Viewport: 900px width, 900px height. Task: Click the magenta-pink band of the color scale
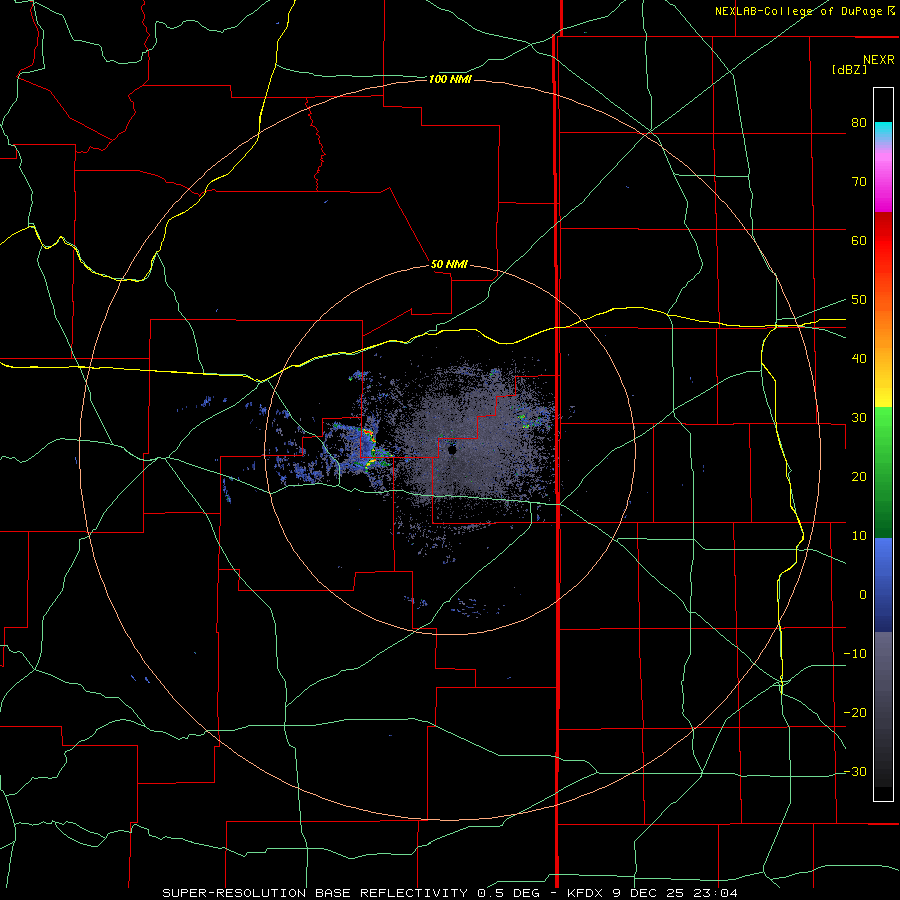pos(883,178)
